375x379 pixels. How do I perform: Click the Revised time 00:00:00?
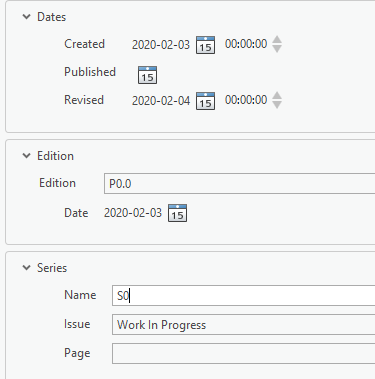pos(246,100)
